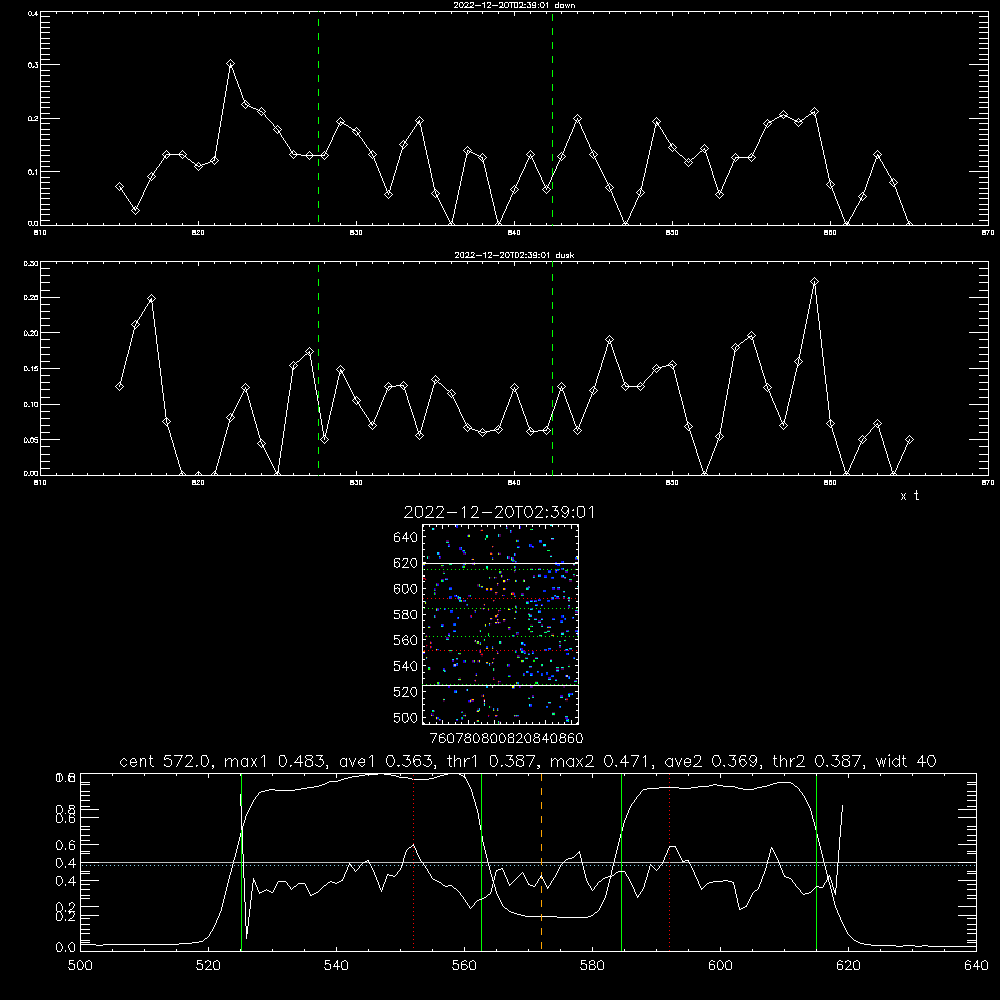Screen dimensions: 1000x1000
Task: Click the 'widt 40' value in the stats line
Action: tap(906, 761)
